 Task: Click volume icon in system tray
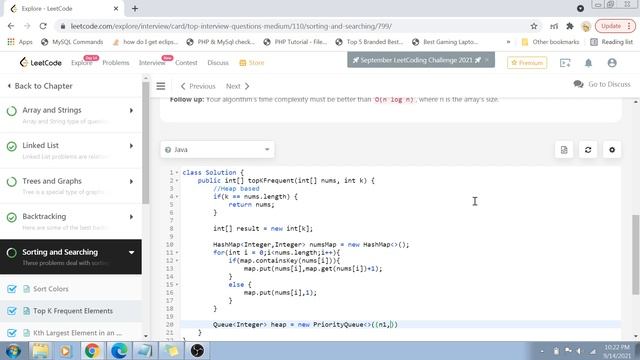(x=579, y=351)
